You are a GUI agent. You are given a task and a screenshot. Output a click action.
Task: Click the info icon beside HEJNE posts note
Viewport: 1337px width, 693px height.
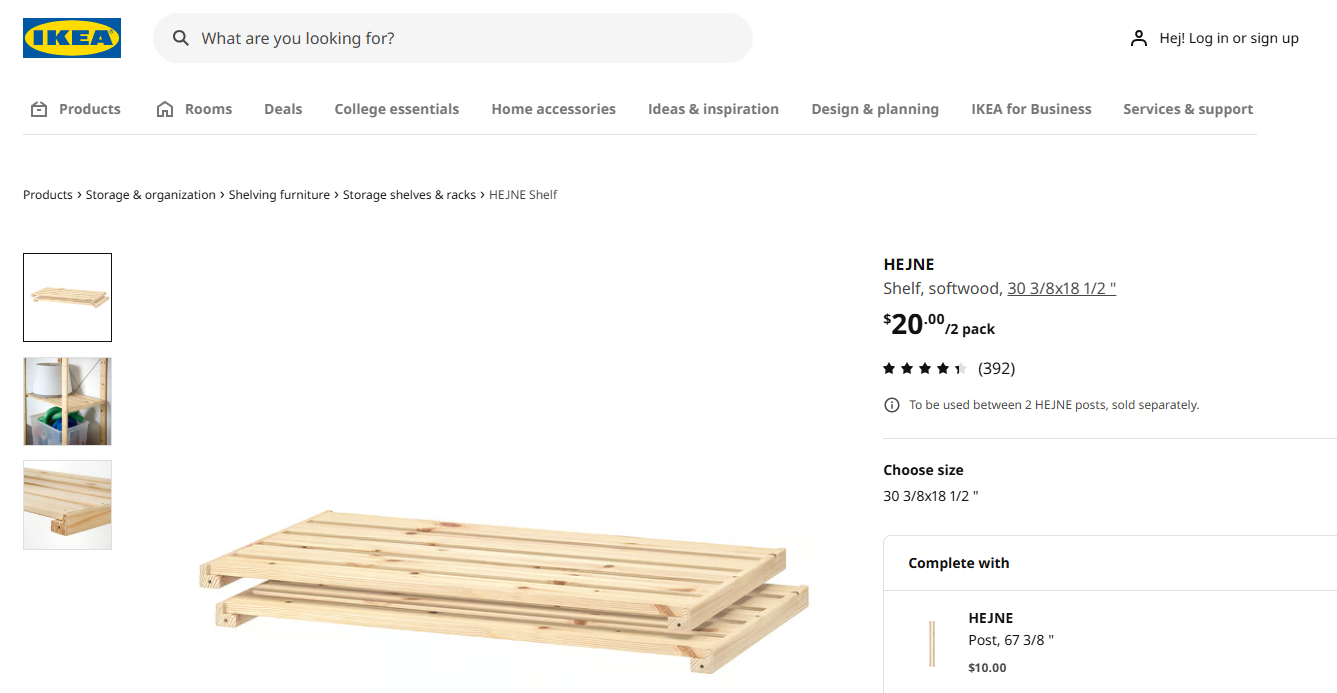point(891,405)
